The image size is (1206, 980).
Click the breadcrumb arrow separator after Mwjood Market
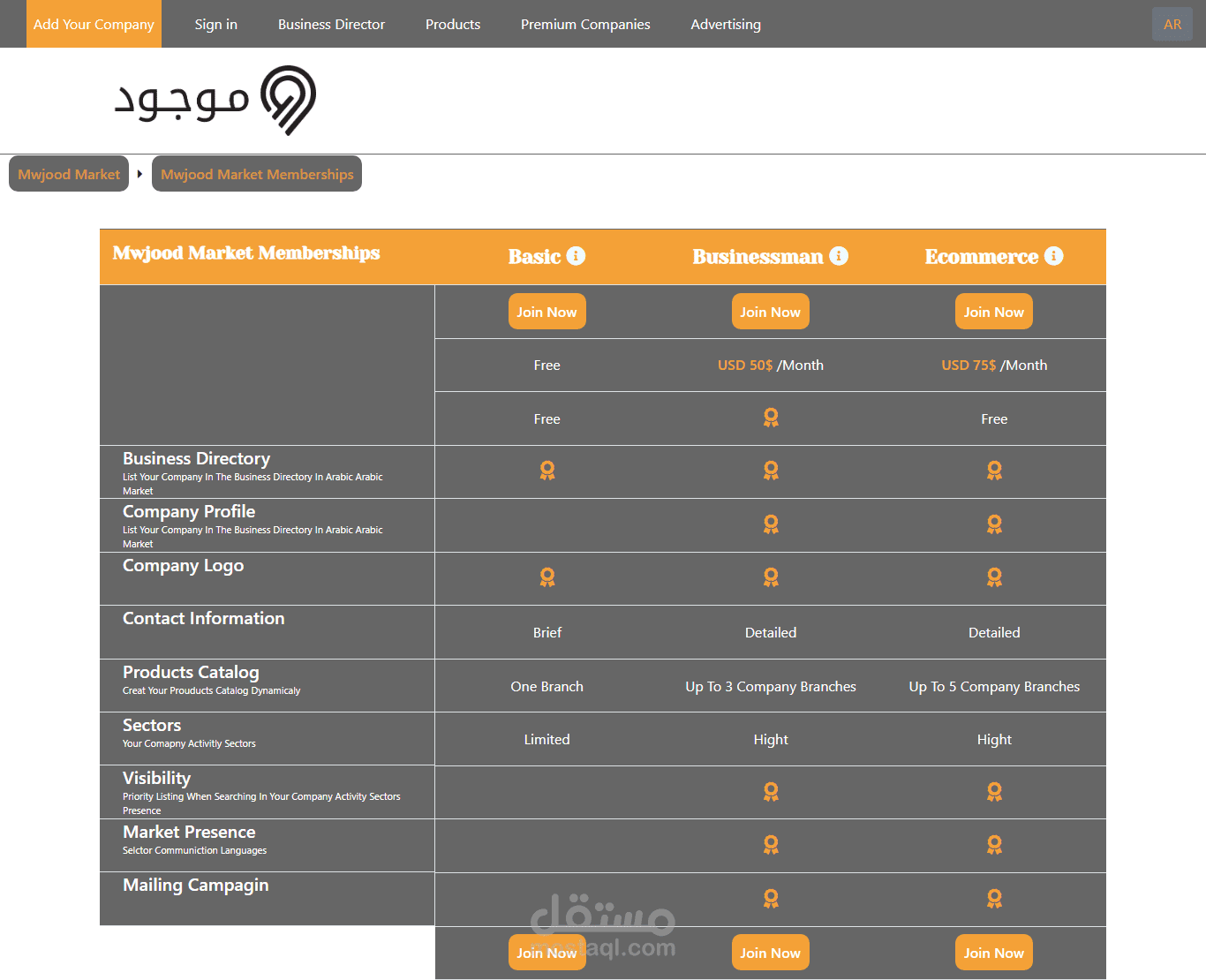139,174
